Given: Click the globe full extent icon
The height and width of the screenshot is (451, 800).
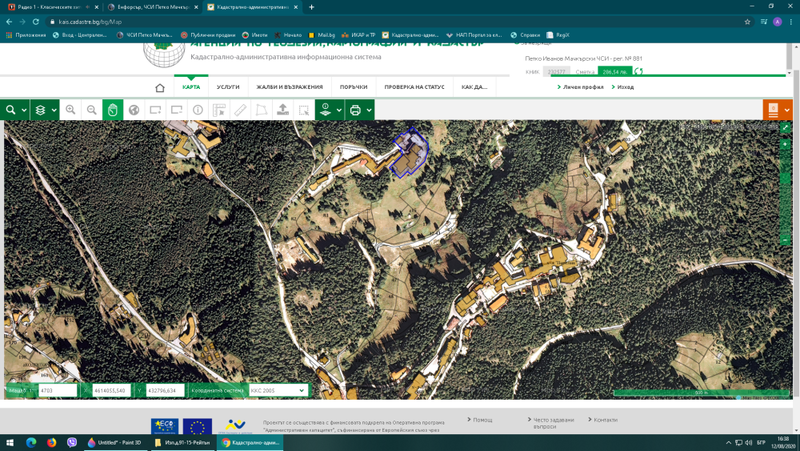Looking at the screenshot, I should [x=134, y=110].
